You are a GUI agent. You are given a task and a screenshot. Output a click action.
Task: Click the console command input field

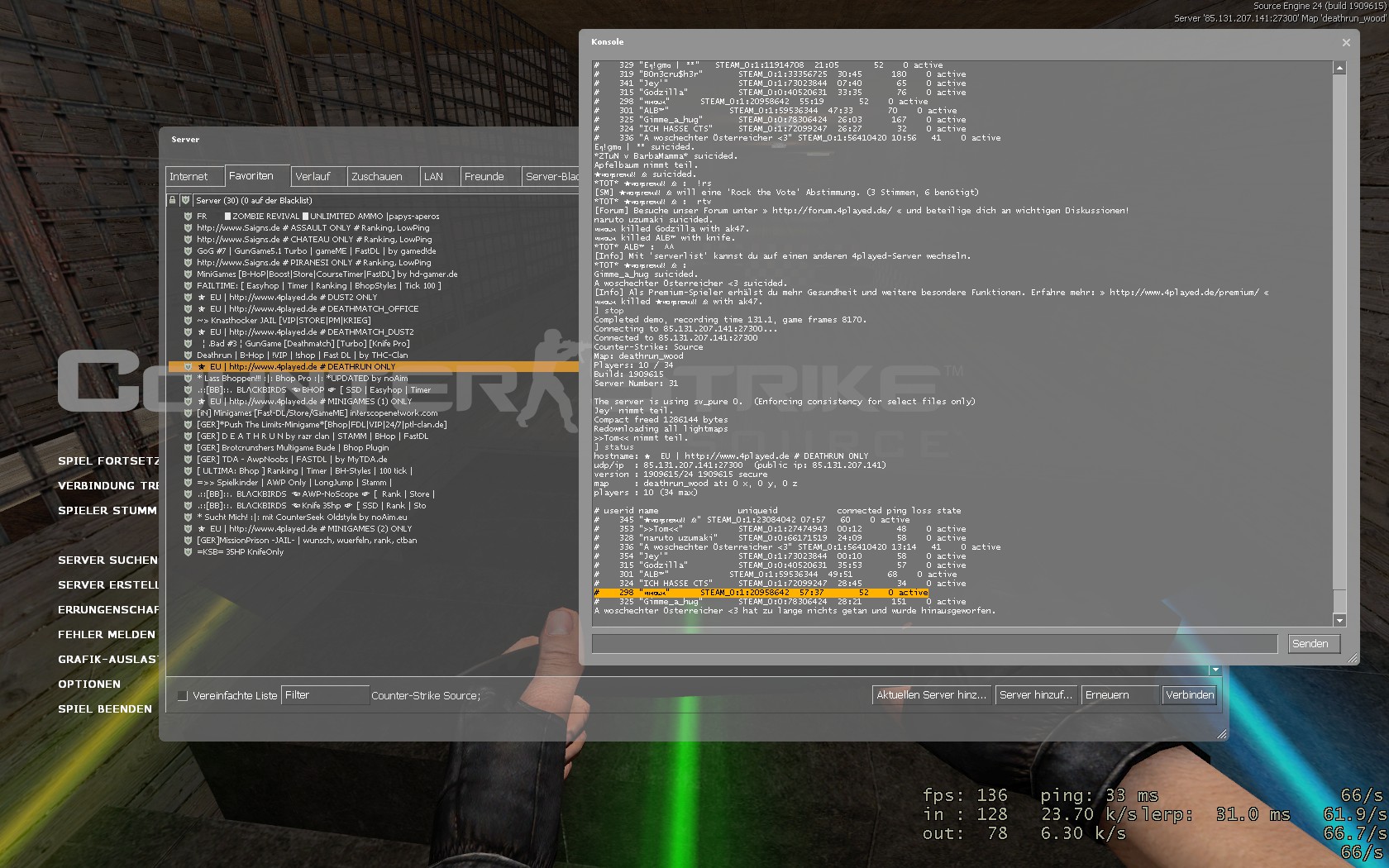pos(935,644)
